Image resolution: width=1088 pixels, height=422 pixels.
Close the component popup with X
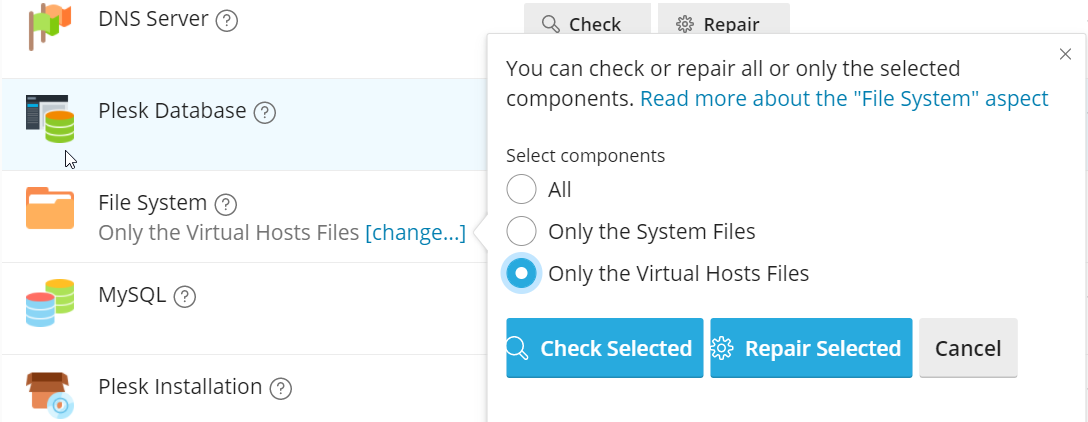1065,55
